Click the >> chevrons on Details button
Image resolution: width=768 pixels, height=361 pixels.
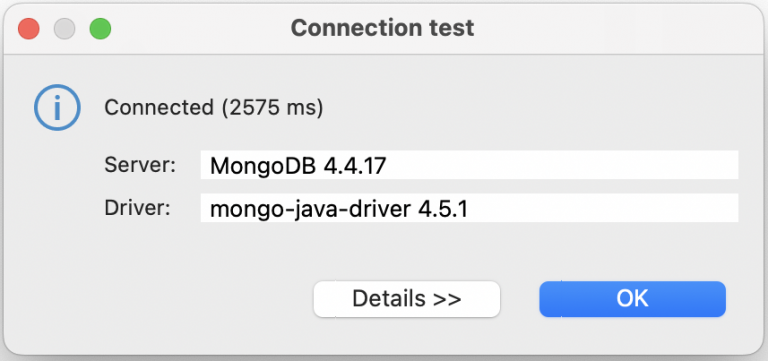447,299
